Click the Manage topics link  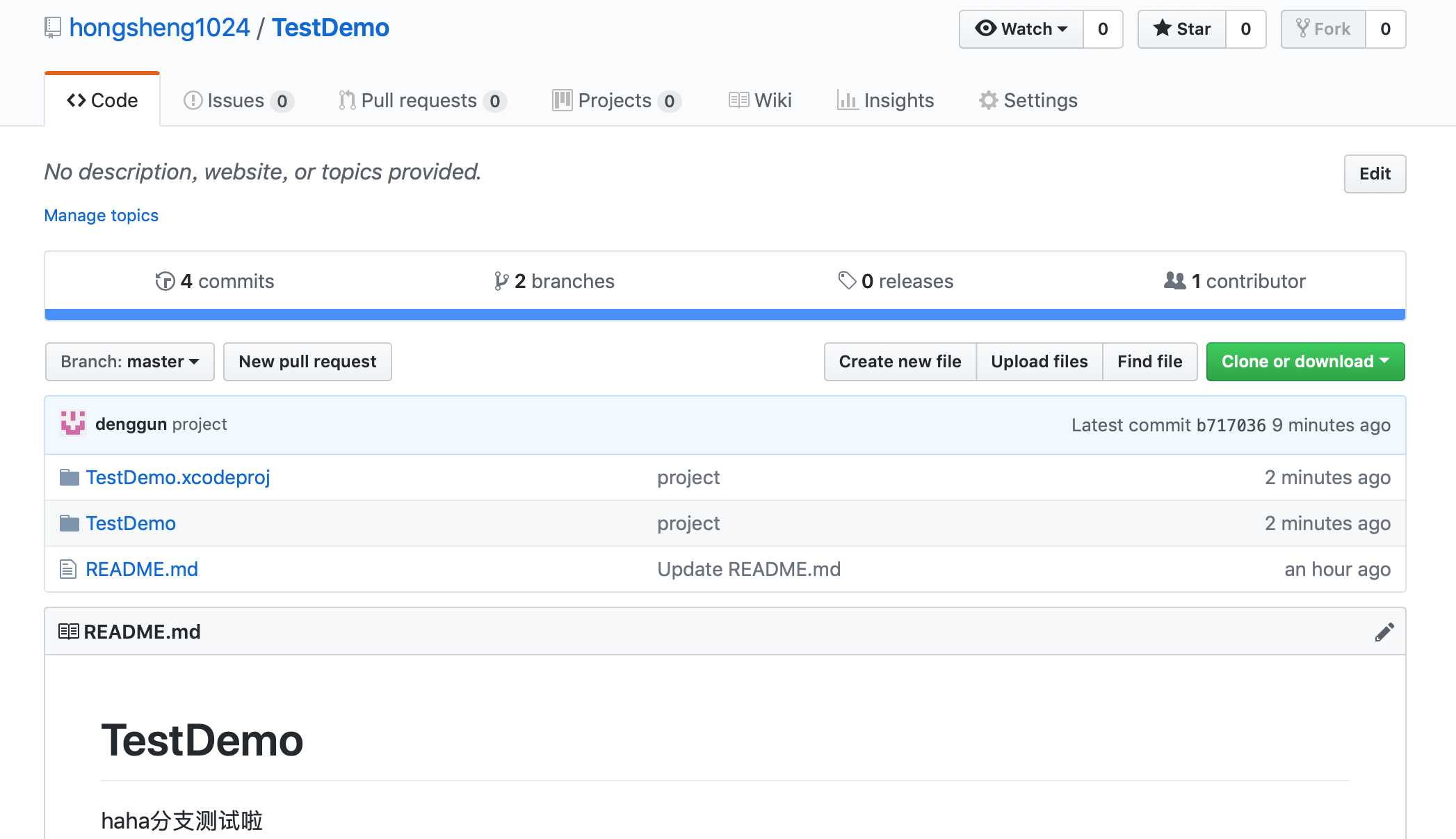point(102,214)
